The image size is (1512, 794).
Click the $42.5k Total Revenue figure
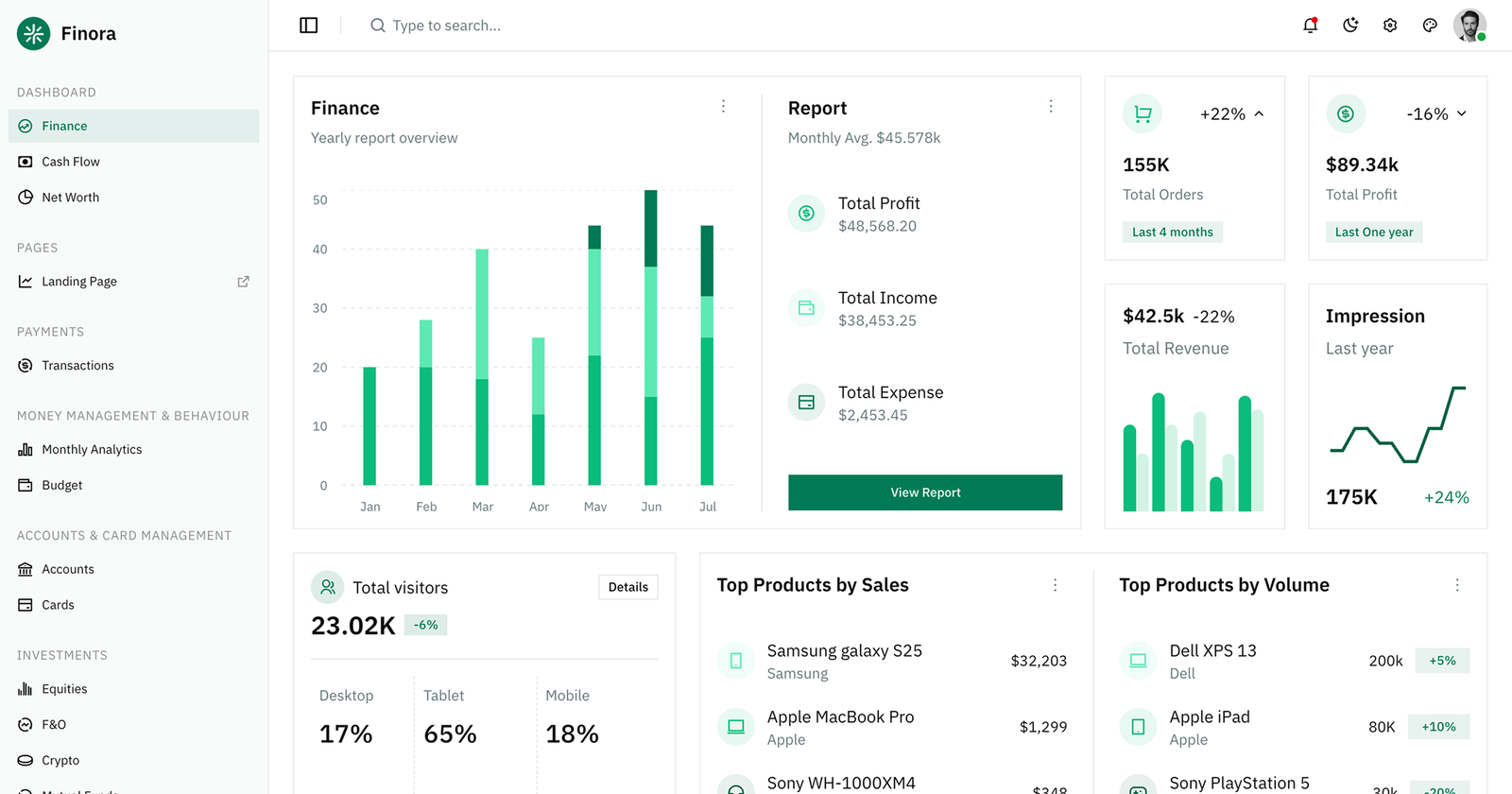point(1153,316)
